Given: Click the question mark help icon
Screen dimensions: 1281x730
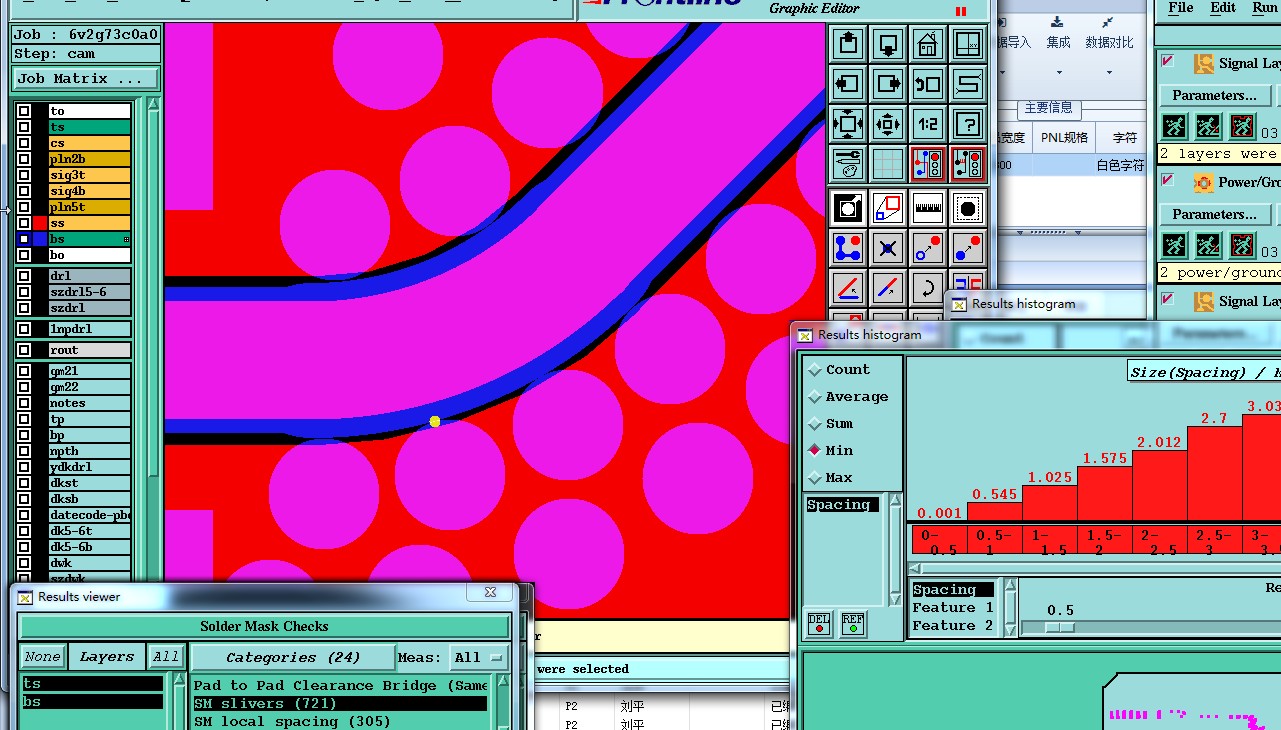Looking at the screenshot, I should pos(968,124).
